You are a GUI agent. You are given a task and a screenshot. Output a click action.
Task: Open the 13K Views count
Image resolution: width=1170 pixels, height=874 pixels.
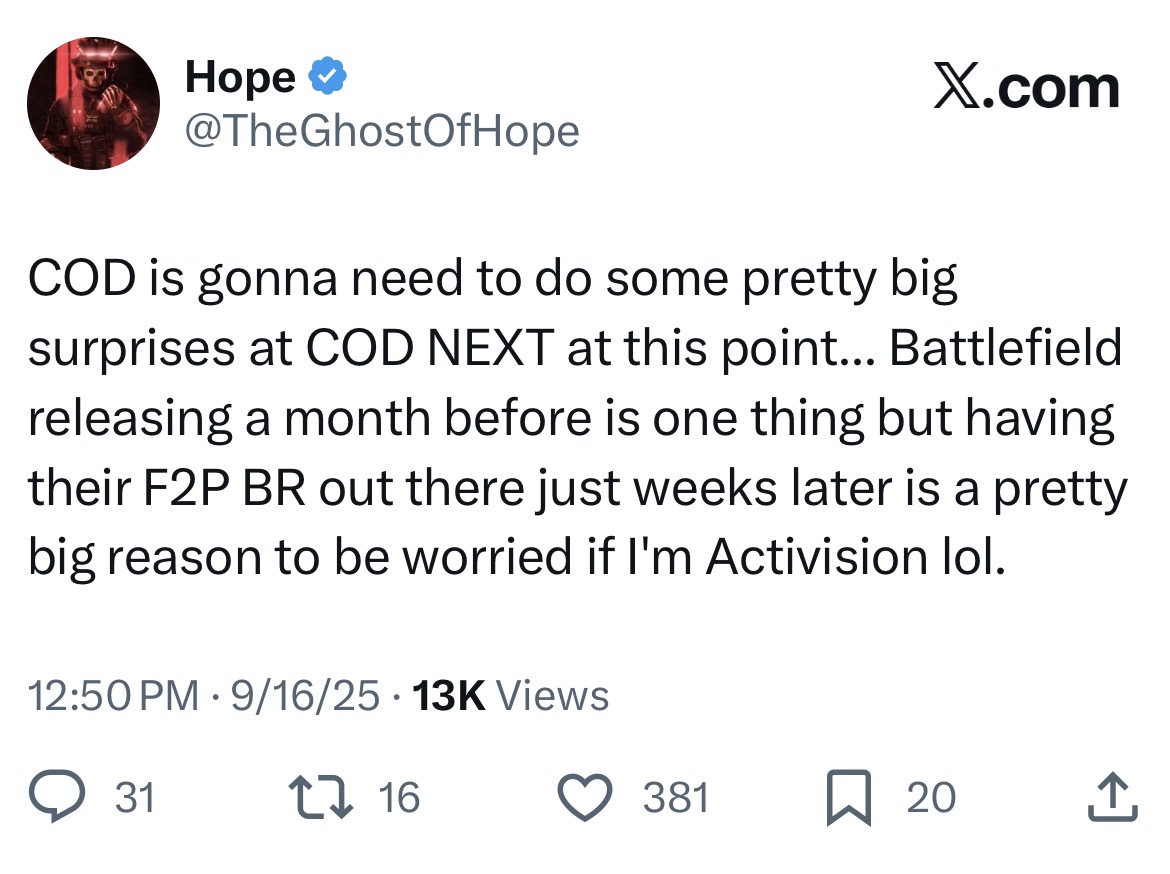510,696
